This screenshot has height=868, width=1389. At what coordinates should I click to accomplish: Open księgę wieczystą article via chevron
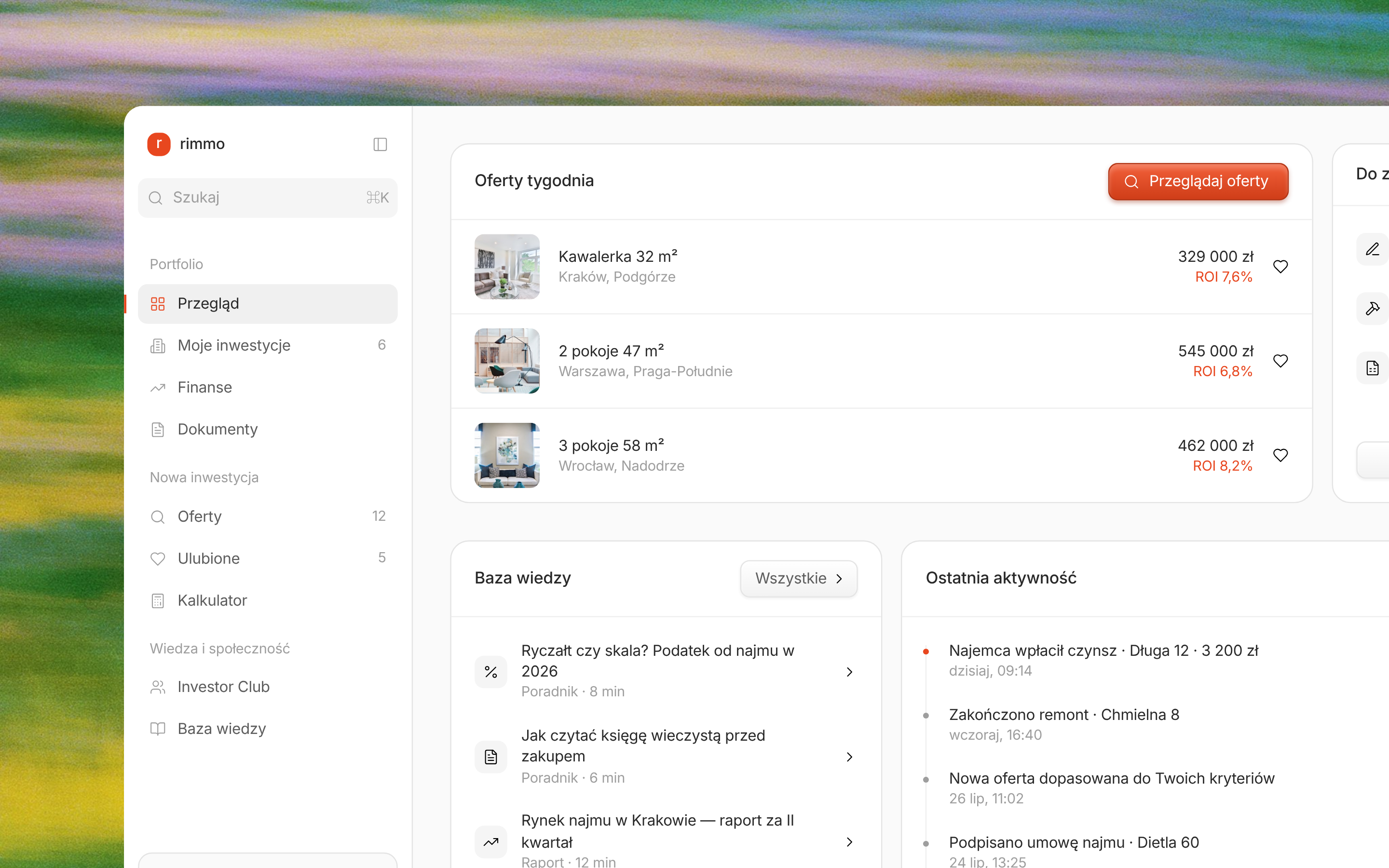coord(849,757)
